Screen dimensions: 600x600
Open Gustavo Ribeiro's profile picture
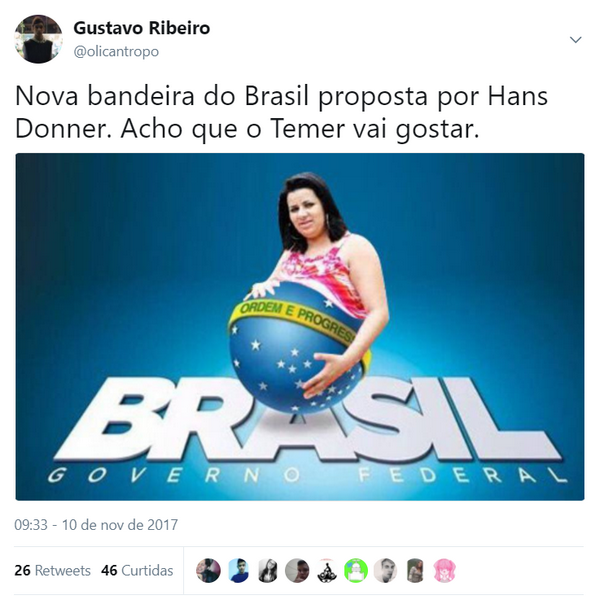(38, 39)
